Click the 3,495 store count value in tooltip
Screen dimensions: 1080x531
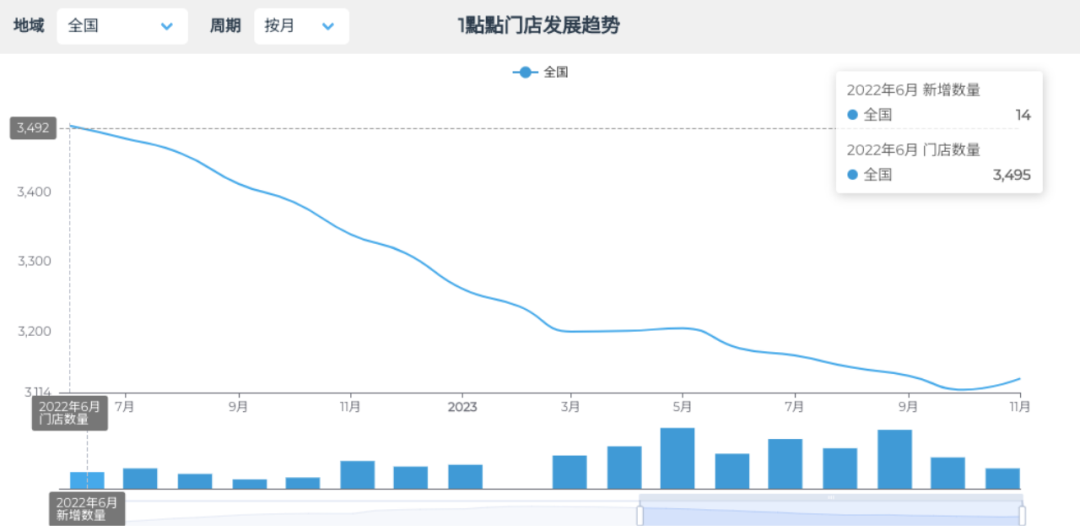point(1011,175)
